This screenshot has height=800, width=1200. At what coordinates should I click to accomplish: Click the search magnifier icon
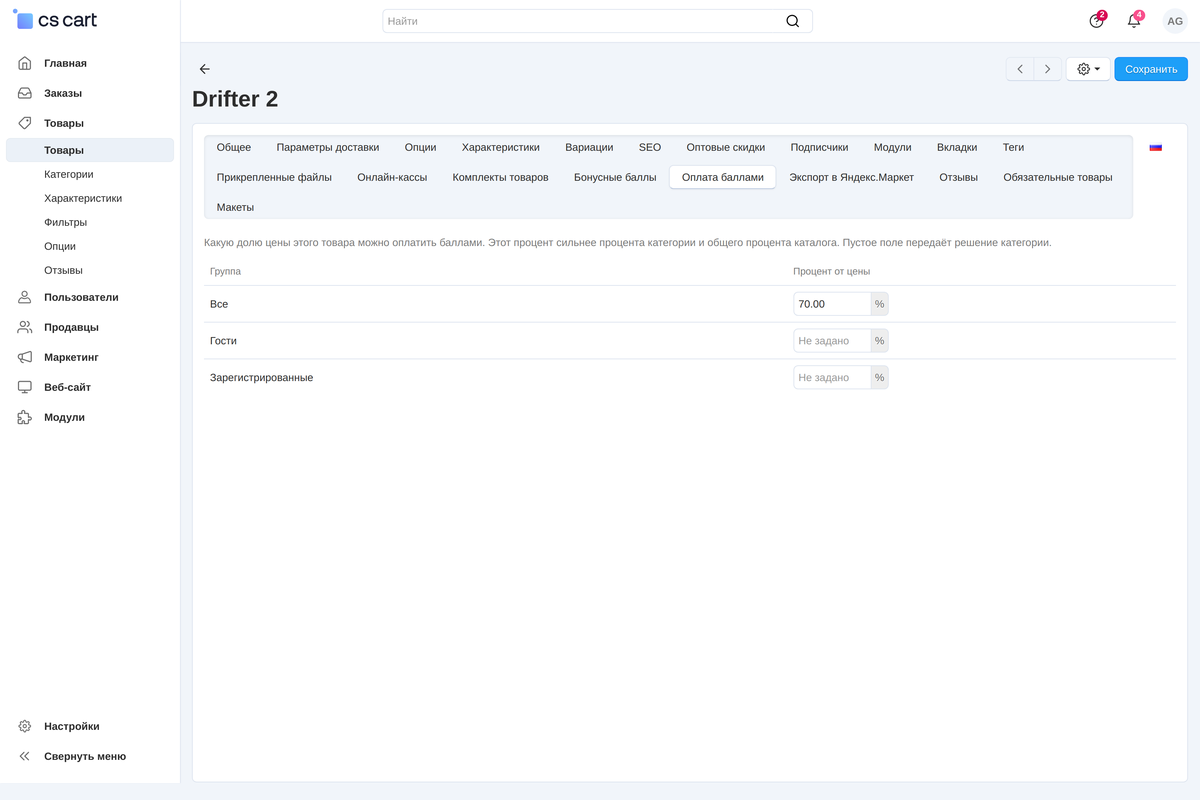tap(793, 21)
